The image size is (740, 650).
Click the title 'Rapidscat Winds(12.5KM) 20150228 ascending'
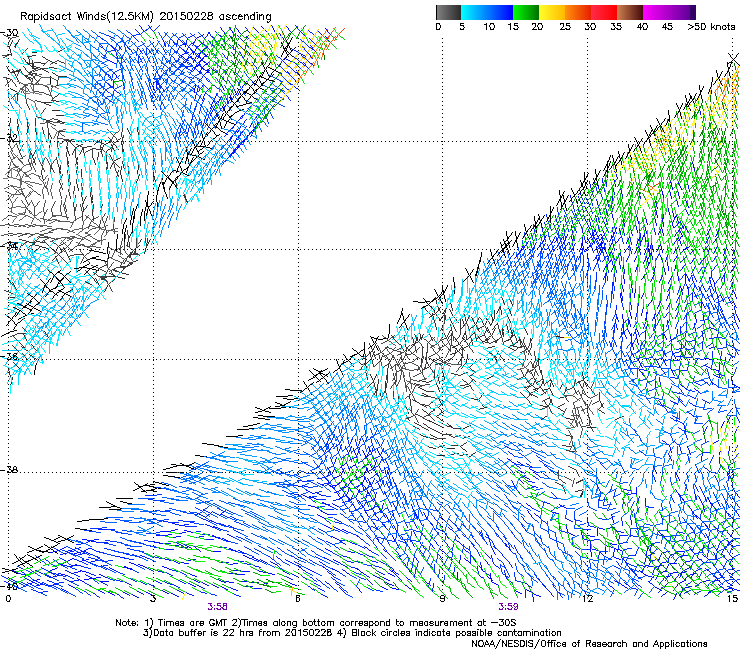coord(146,17)
